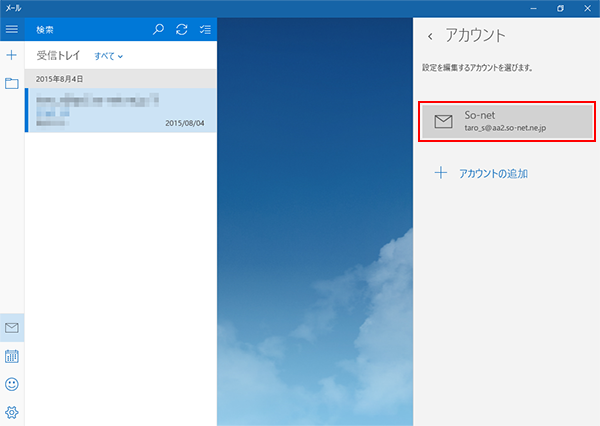Click the 受信トレイ inbox heading
Viewport: 600px width, 426px height.
tap(58, 56)
